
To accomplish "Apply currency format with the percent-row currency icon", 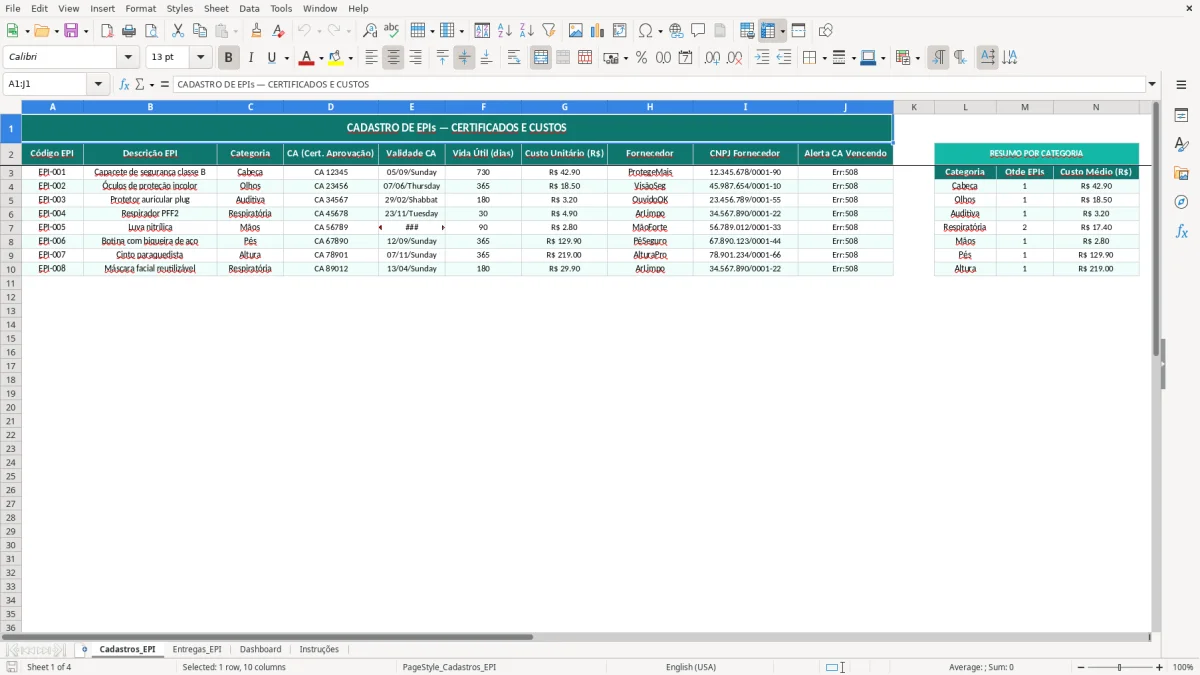I will coord(611,57).
